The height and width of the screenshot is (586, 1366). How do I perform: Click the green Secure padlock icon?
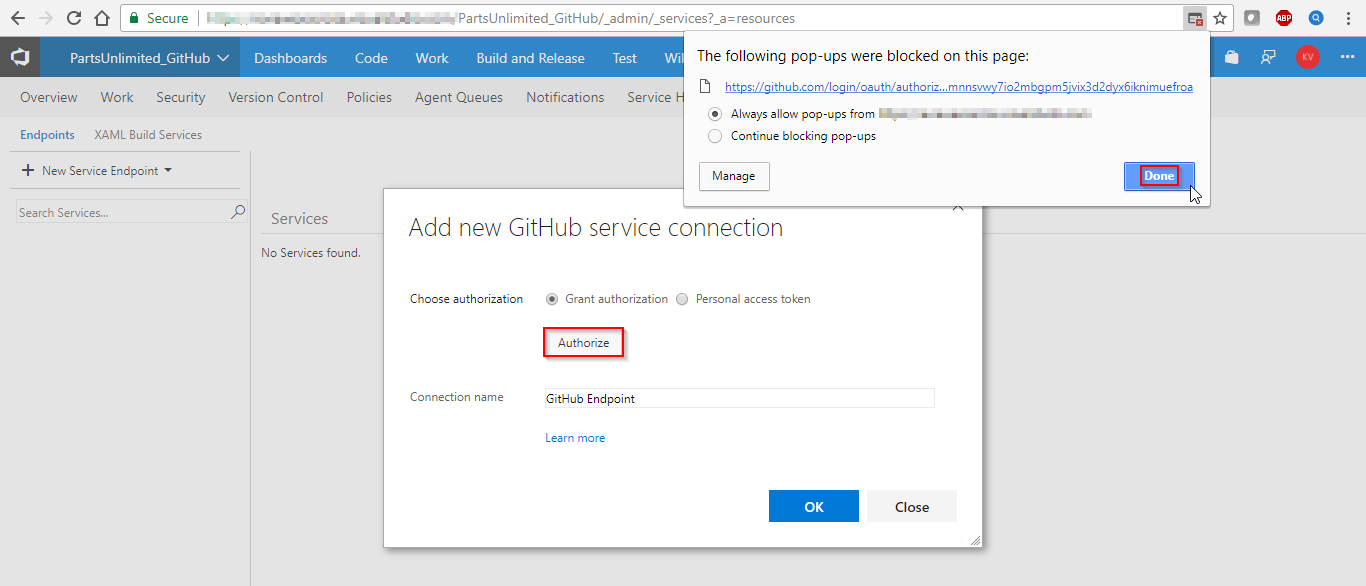coord(135,18)
